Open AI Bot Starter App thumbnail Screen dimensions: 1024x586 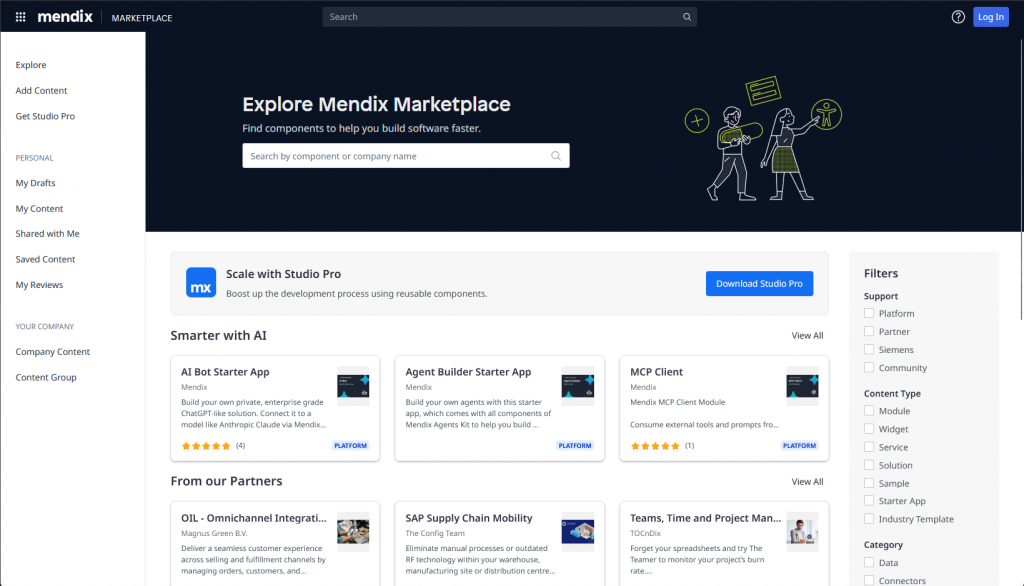353,384
